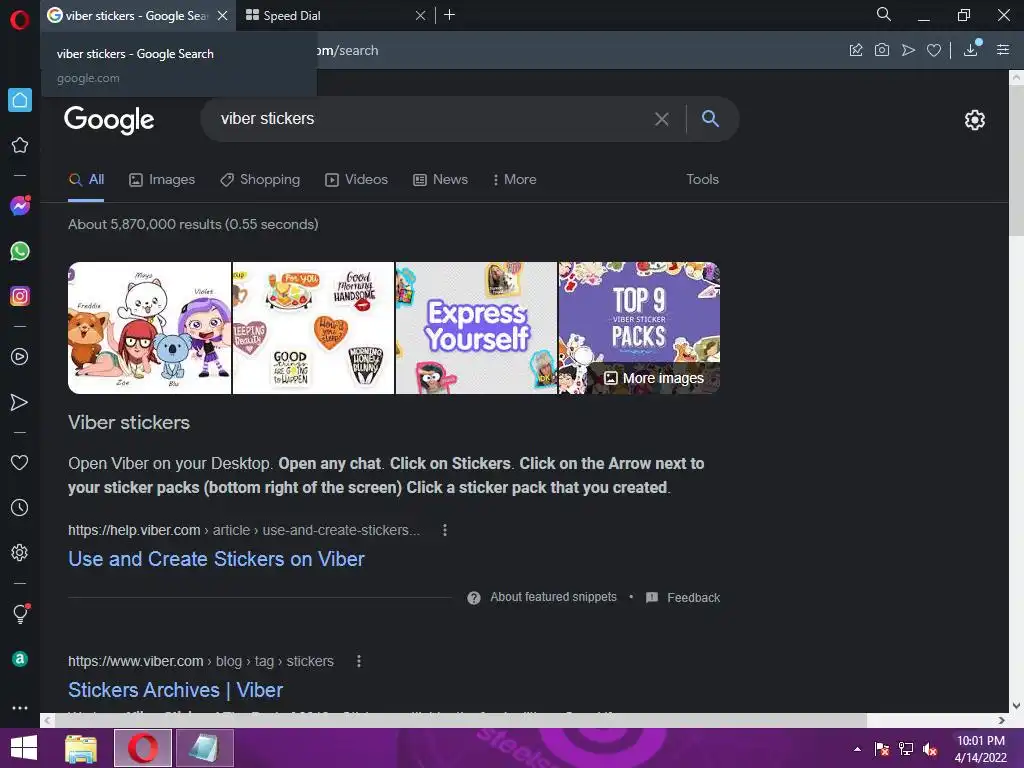
Task: Open Google quick settings gear
Action: click(x=974, y=120)
